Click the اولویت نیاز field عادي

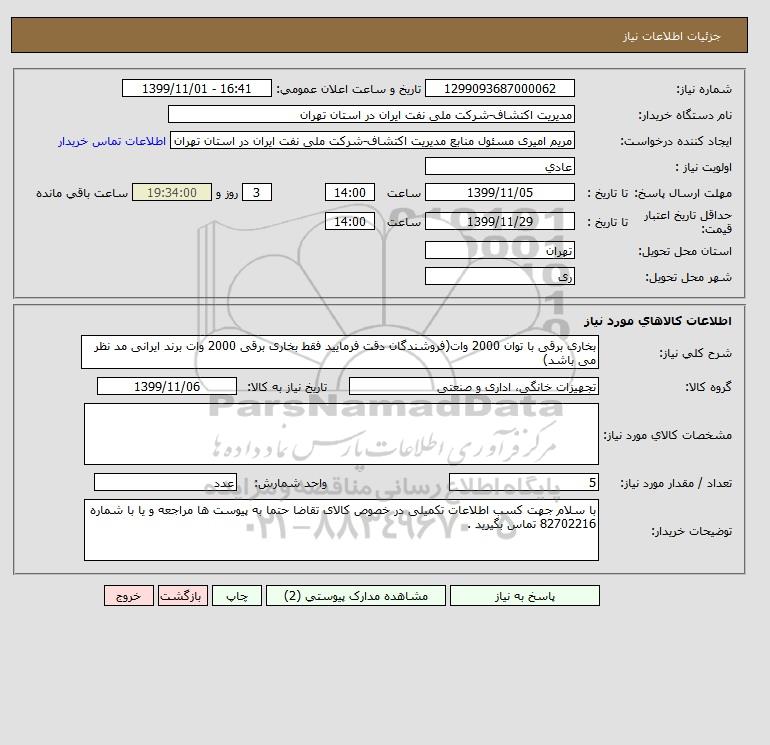499,166
